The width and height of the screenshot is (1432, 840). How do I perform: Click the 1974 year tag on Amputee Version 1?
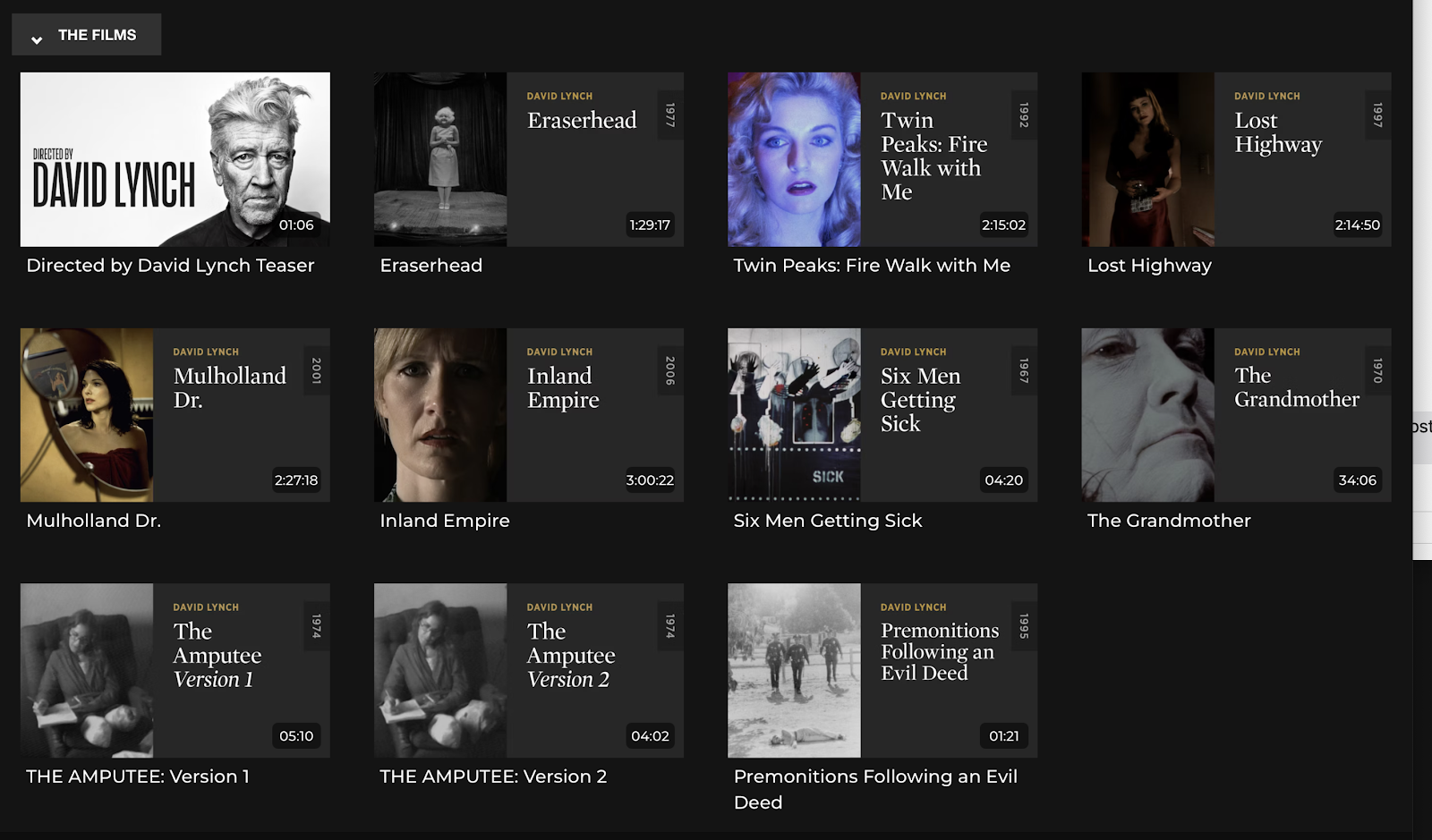pyautogui.click(x=317, y=626)
